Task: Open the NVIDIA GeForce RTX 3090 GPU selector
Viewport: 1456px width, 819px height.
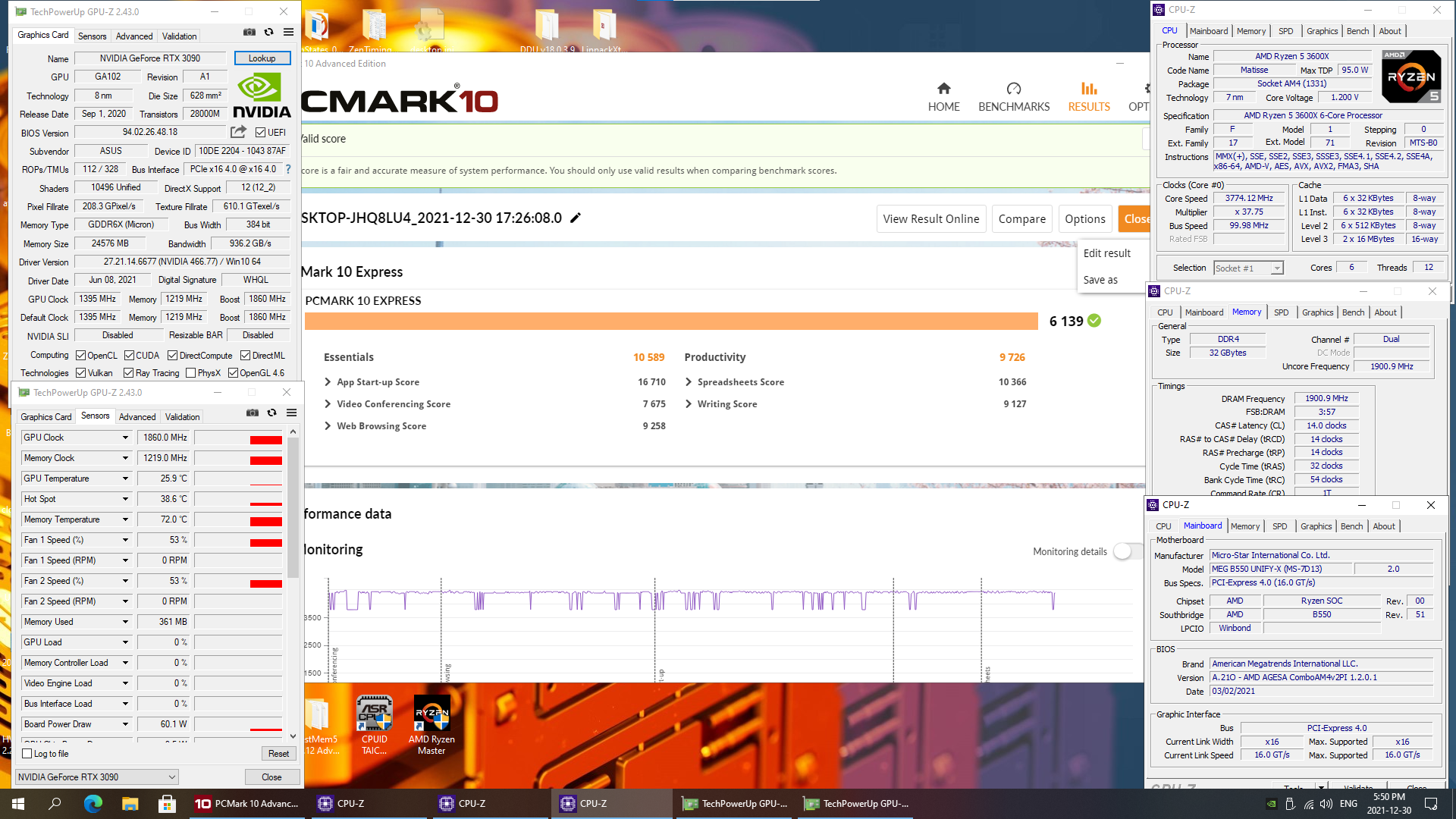Action: point(96,777)
